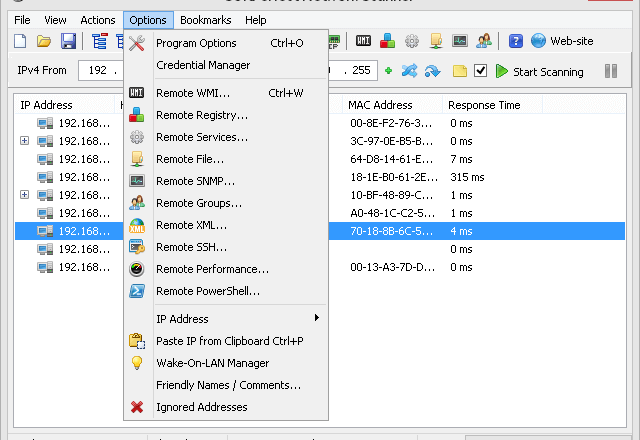Choose Wake-On-LAN Manager menu entry
This screenshot has width=640, height=440.
click(212, 363)
